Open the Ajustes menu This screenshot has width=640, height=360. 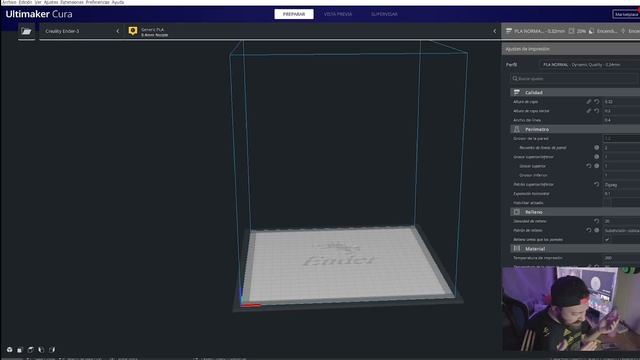click(x=51, y=2)
